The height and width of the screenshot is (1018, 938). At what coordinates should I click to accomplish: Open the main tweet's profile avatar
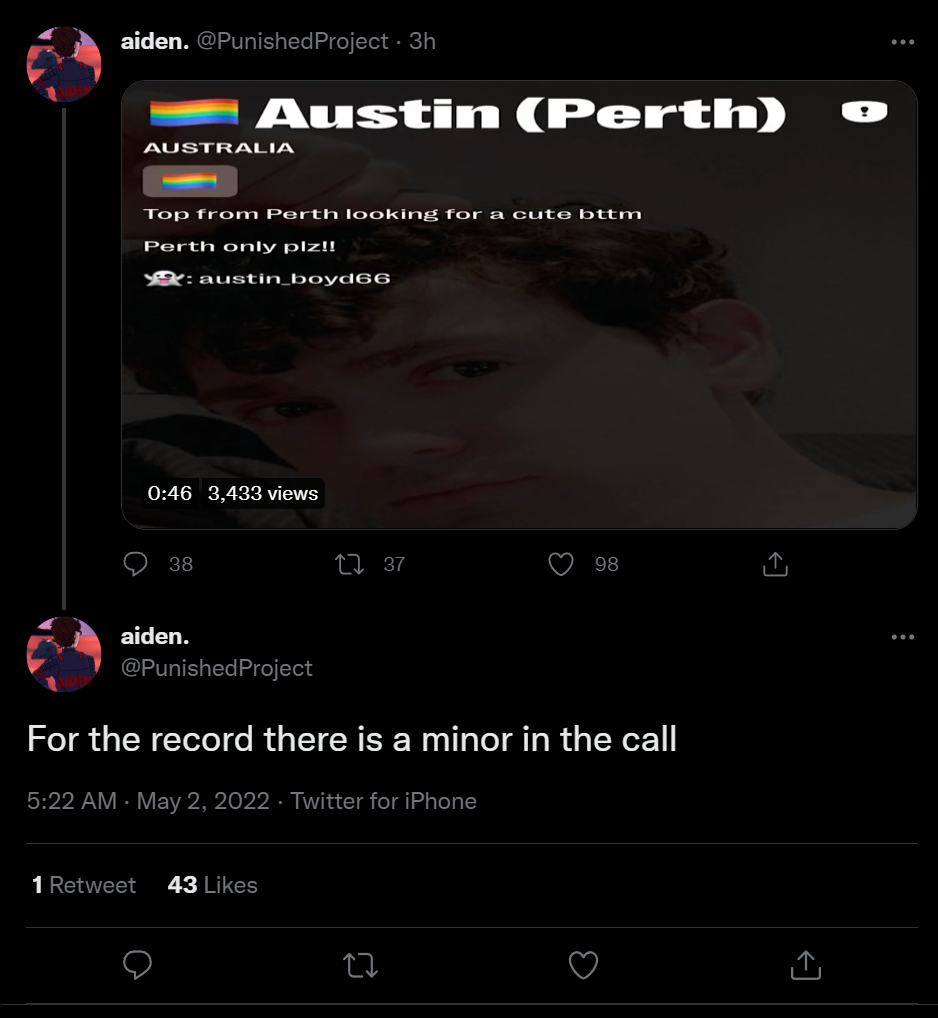64,654
